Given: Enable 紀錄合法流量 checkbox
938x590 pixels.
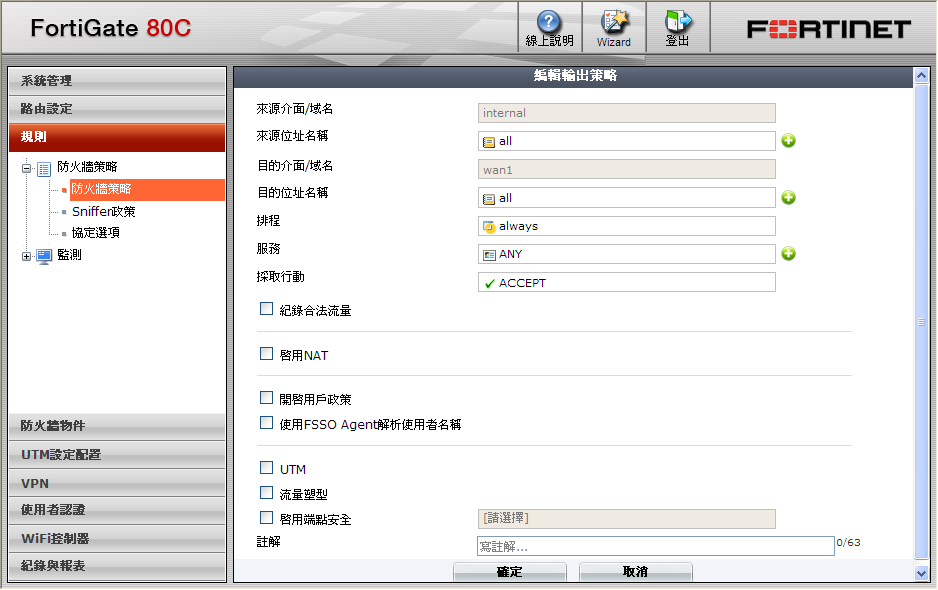Looking at the screenshot, I should (x=266, y=309).
